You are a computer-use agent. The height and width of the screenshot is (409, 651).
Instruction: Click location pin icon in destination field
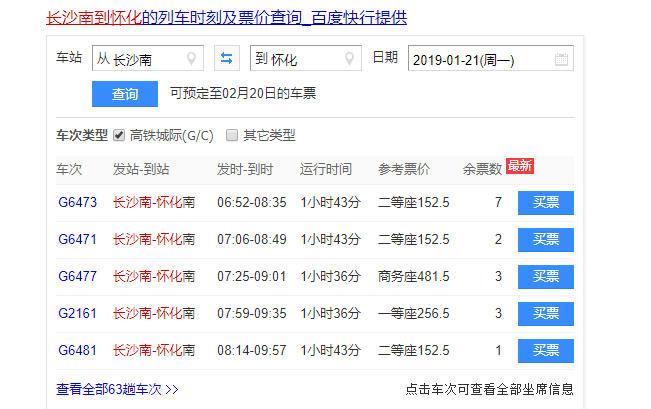pos(349,59)
